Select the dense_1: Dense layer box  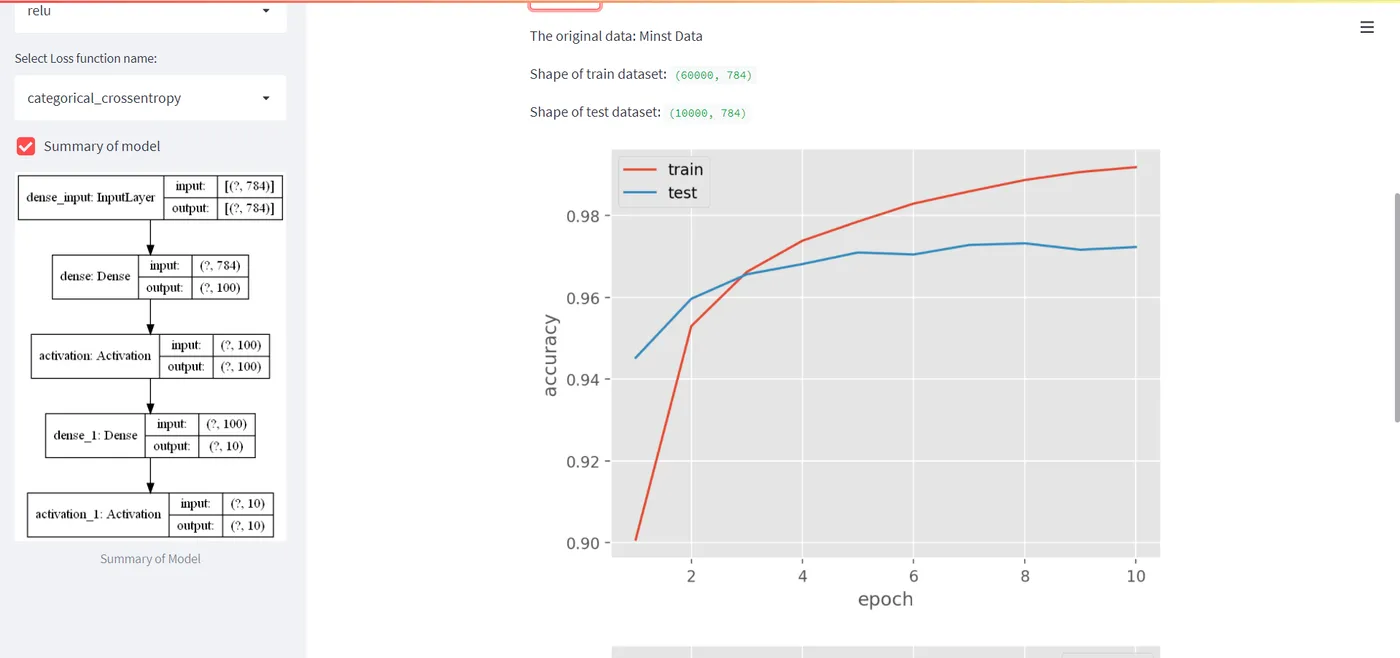click(95, 435)
